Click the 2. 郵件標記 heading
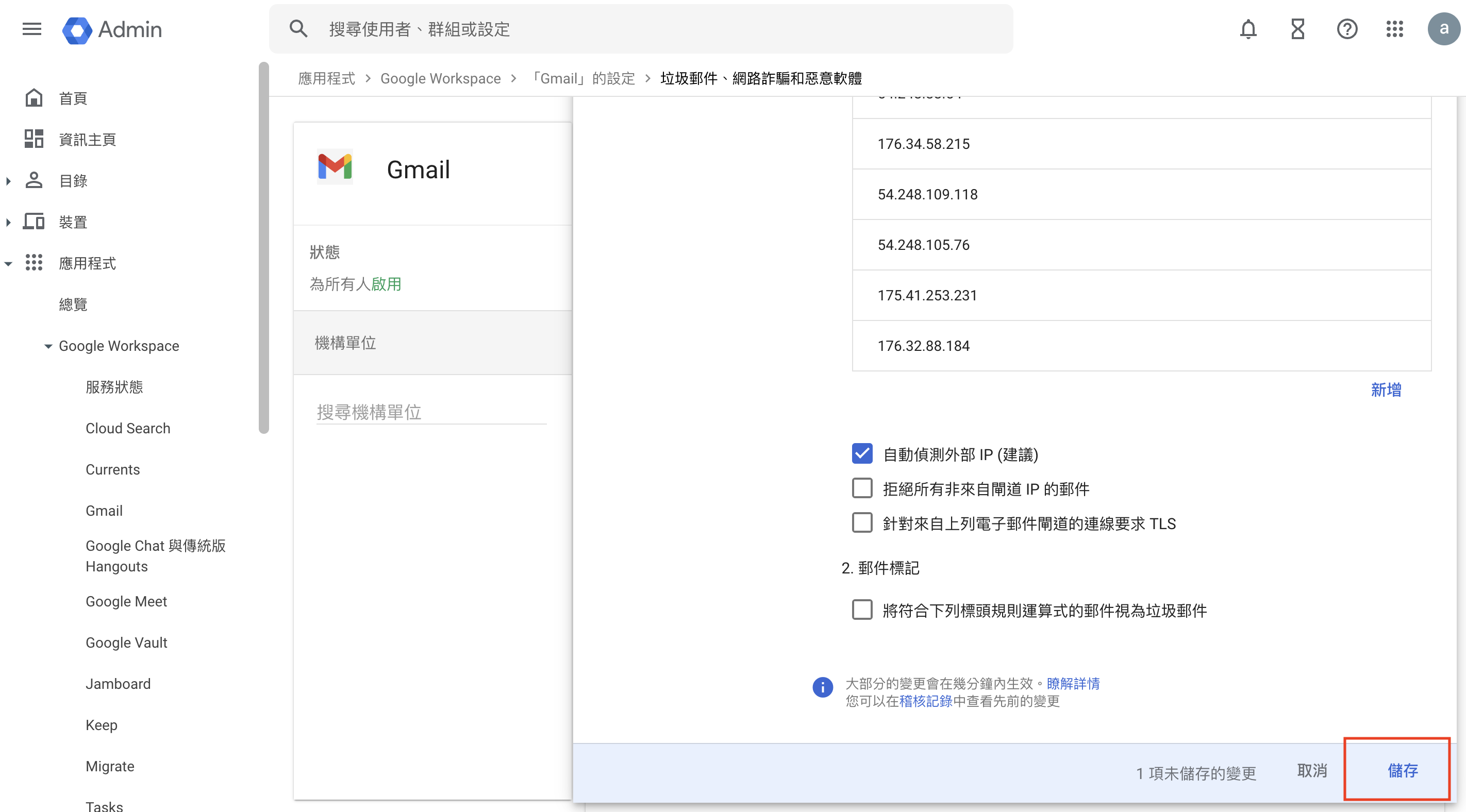 pos(880,568)
